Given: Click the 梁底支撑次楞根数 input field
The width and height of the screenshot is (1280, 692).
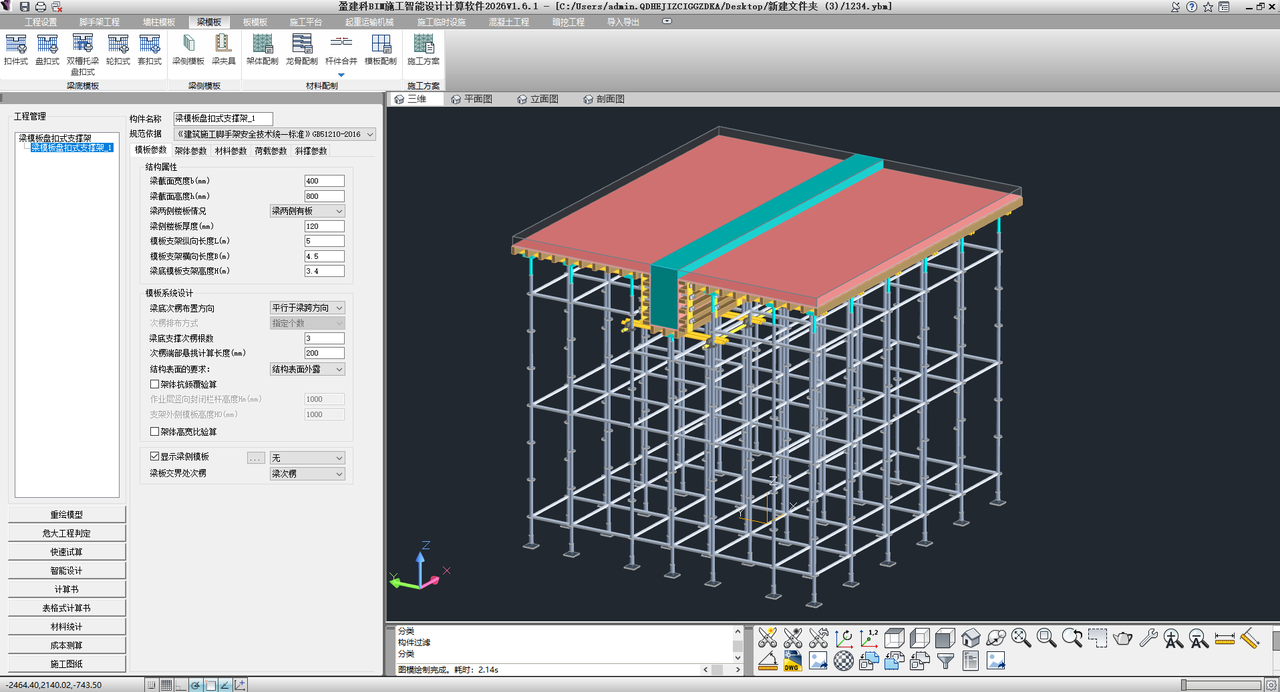Looking at the screenshot, I should coord(324,338).
